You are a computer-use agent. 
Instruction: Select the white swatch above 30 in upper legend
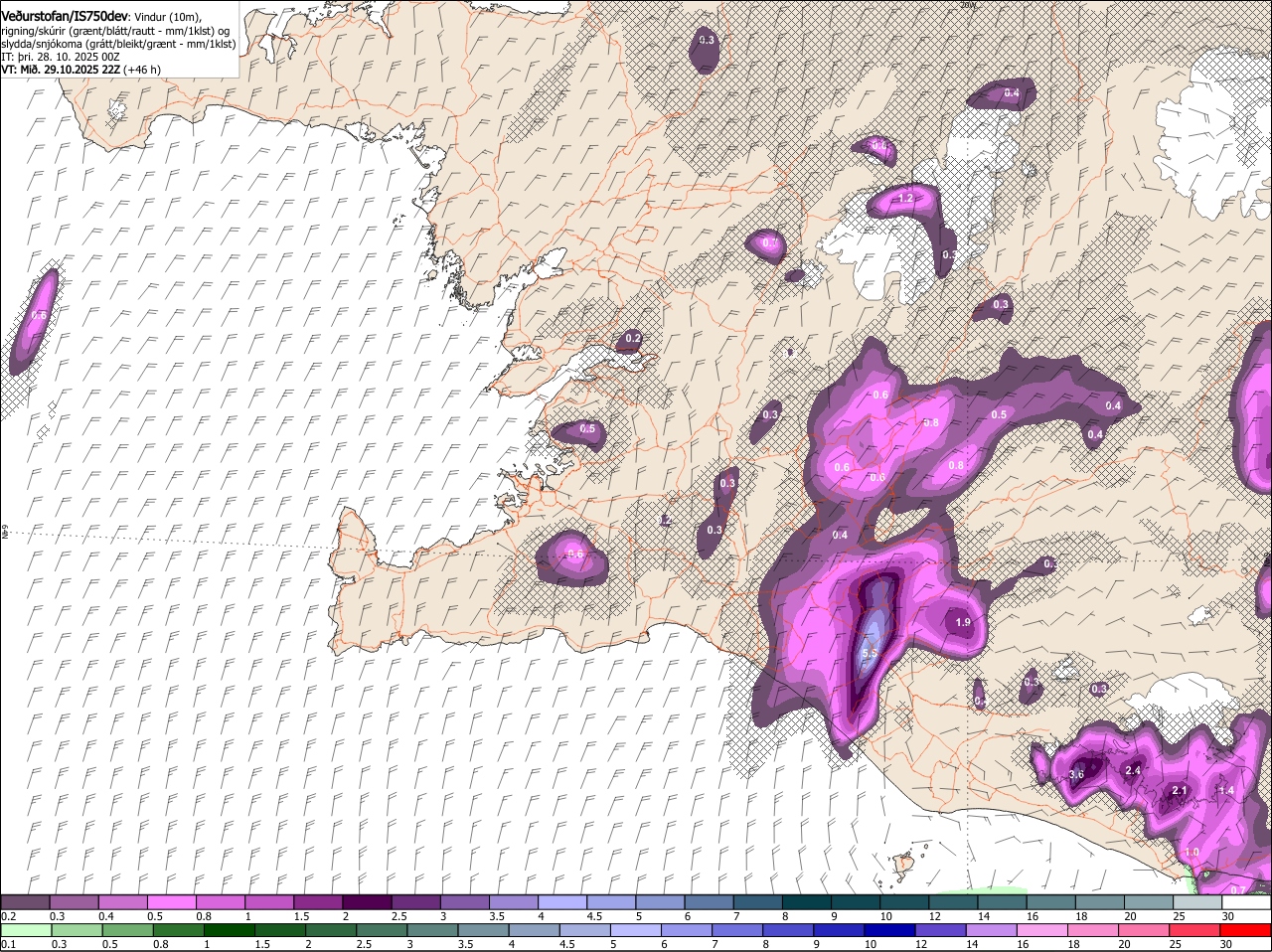pos(1247,902)
